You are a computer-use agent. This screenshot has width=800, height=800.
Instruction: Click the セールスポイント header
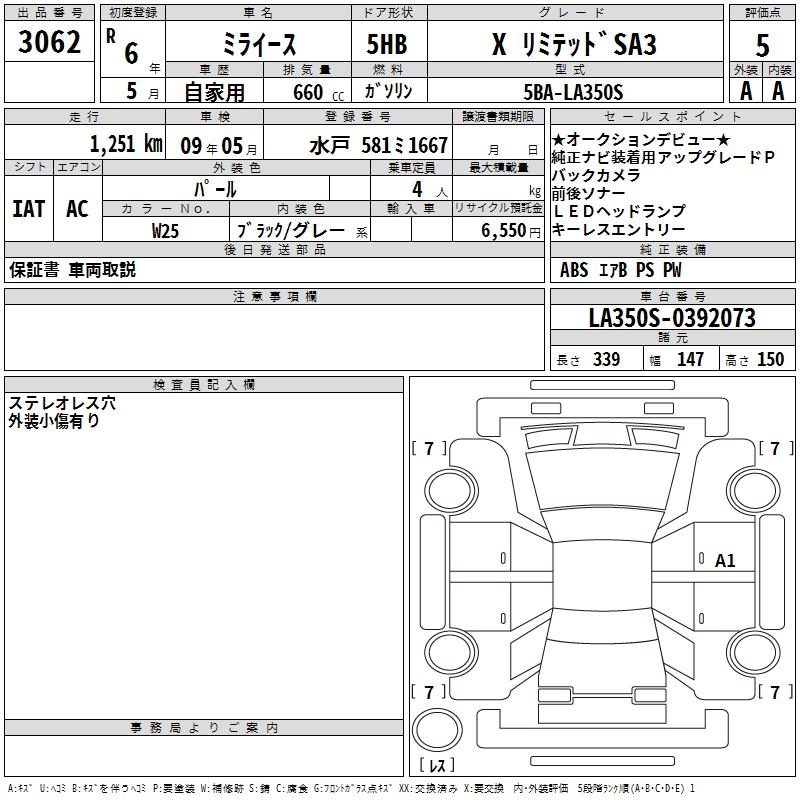672,117
